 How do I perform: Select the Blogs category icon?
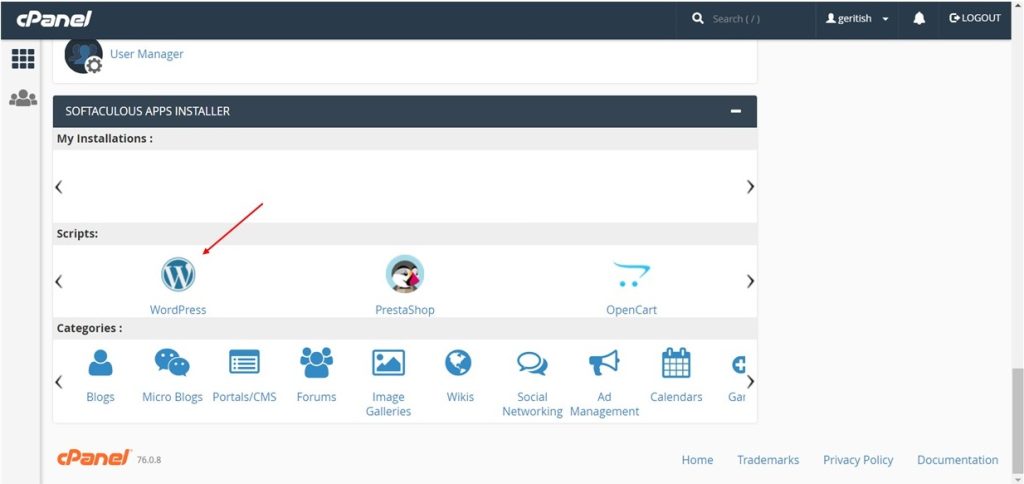101,363
